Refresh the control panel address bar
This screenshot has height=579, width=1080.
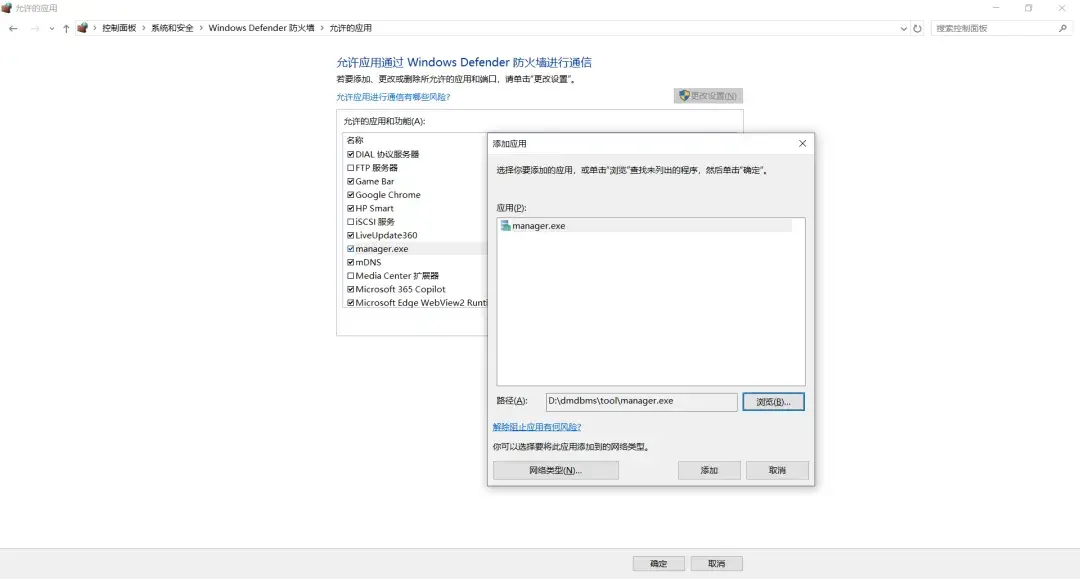(x=917, y=28)
